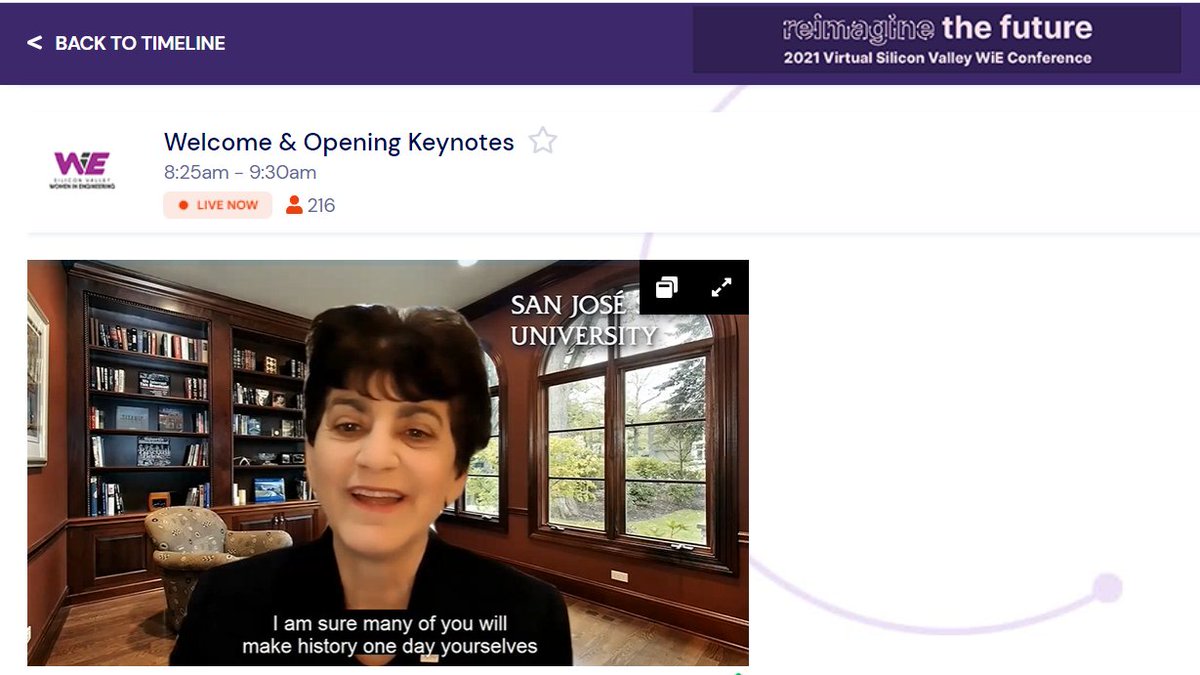Click the WiE Women in Engineering logo

[x=82, y=170]
